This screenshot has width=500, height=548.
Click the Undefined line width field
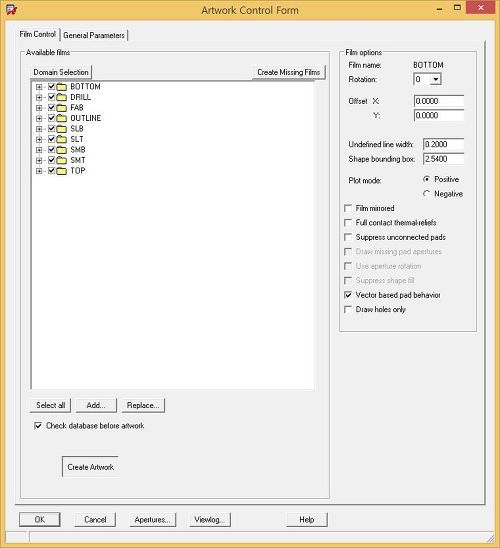[x=443, y=144]
